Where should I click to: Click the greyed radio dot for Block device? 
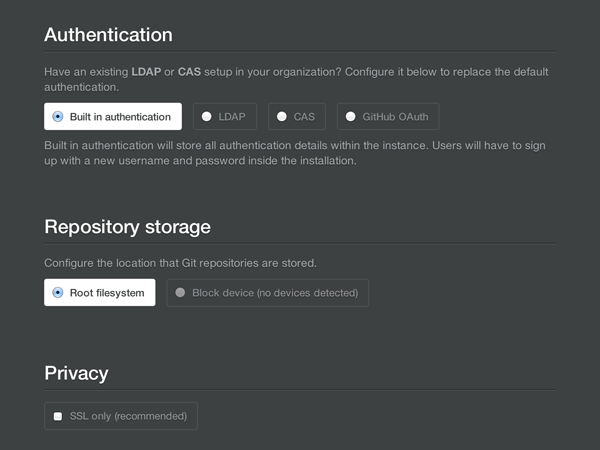coord(180,292)
